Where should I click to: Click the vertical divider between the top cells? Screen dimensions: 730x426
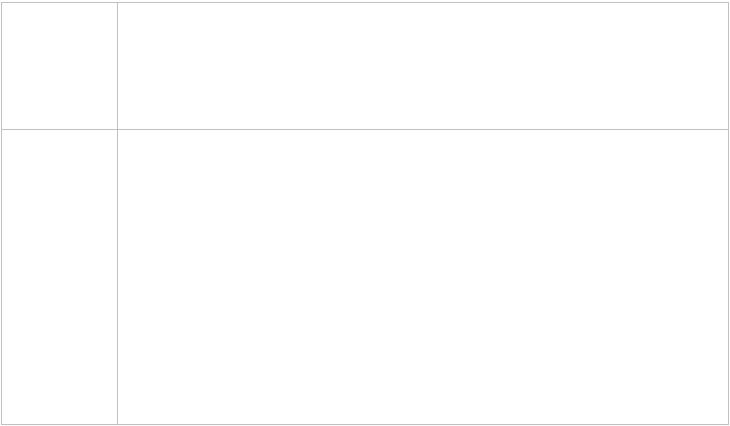[x=117, y=66]
